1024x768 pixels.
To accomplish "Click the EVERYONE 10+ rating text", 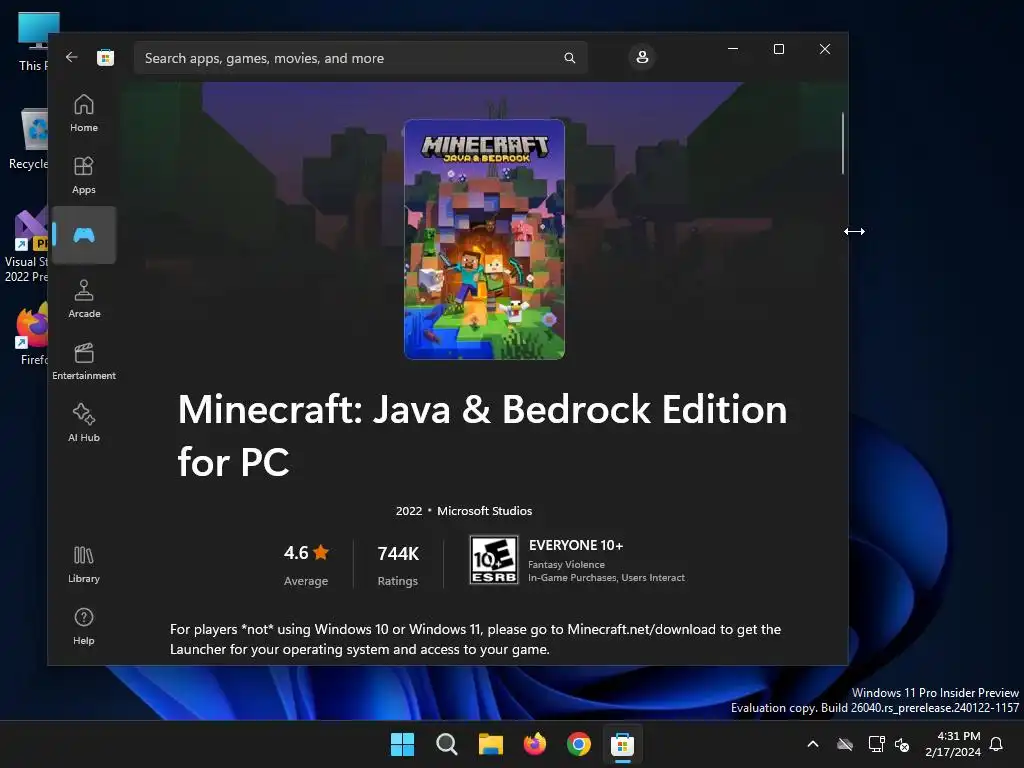I will (x=575, y=545).
